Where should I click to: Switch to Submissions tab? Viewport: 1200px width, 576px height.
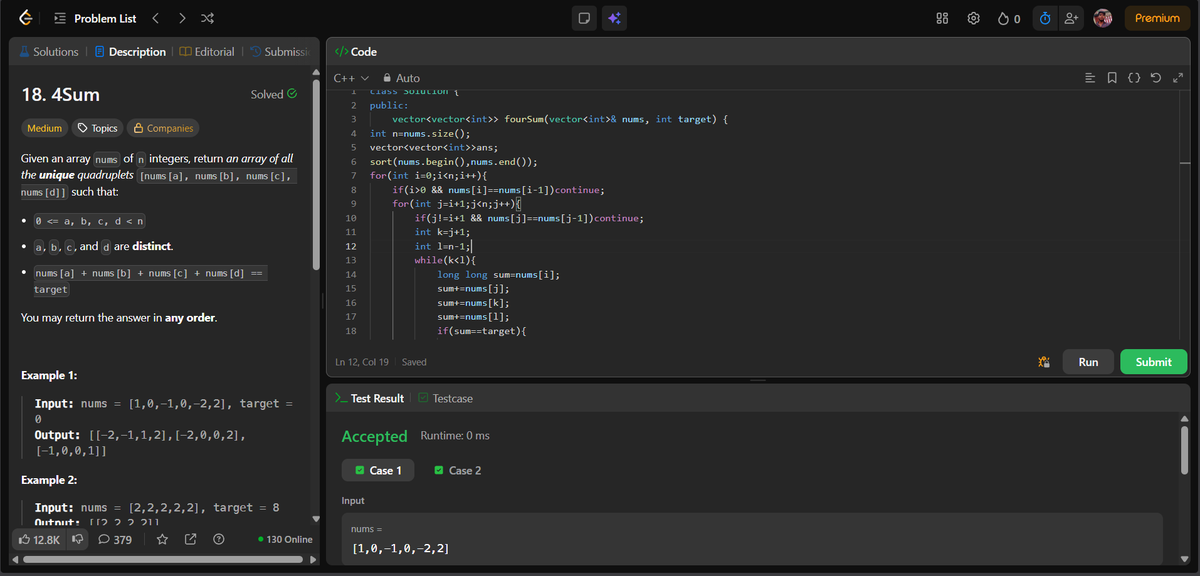click(x=280, y=52)
